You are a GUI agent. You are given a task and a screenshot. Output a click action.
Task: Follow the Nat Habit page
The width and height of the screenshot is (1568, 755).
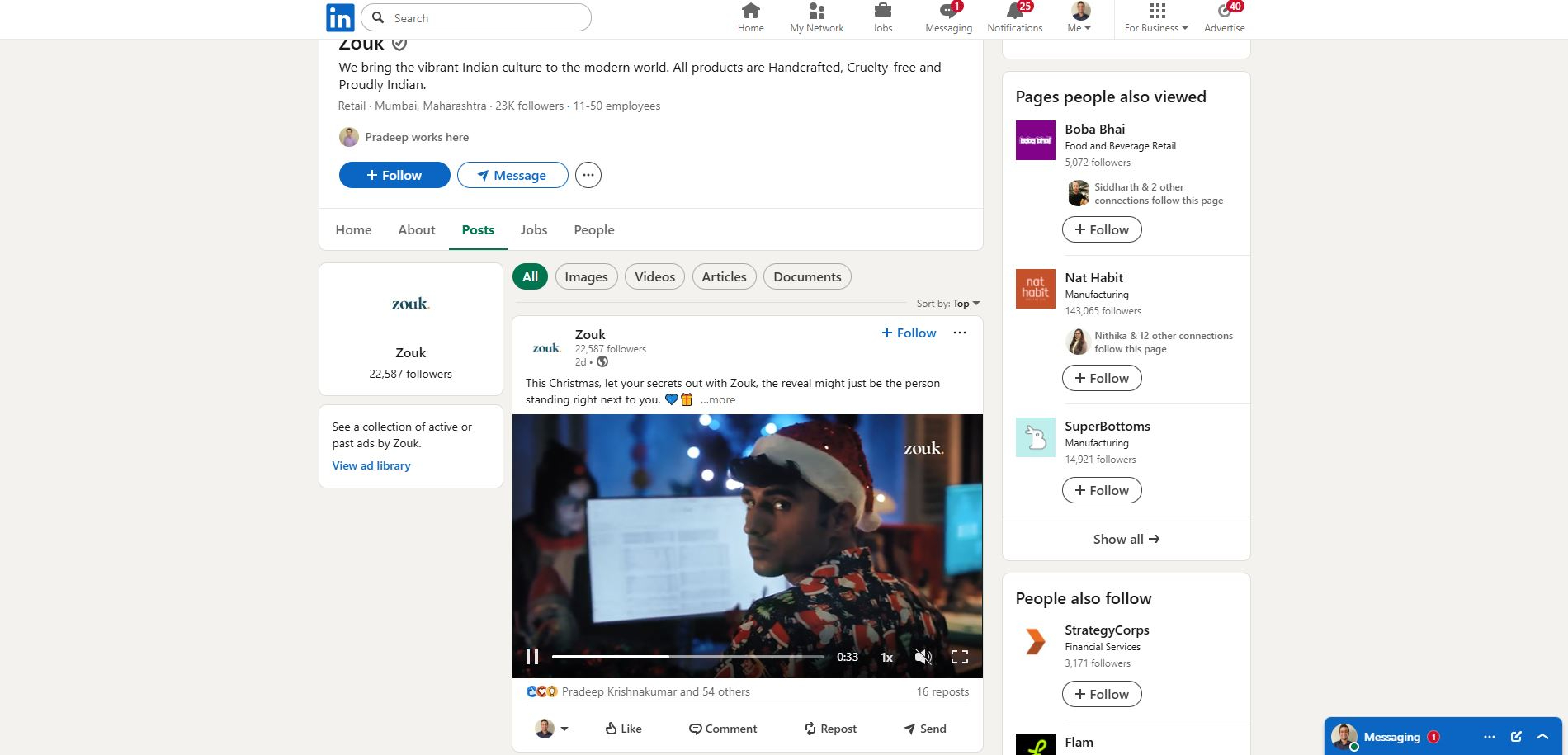[1102, 378]
